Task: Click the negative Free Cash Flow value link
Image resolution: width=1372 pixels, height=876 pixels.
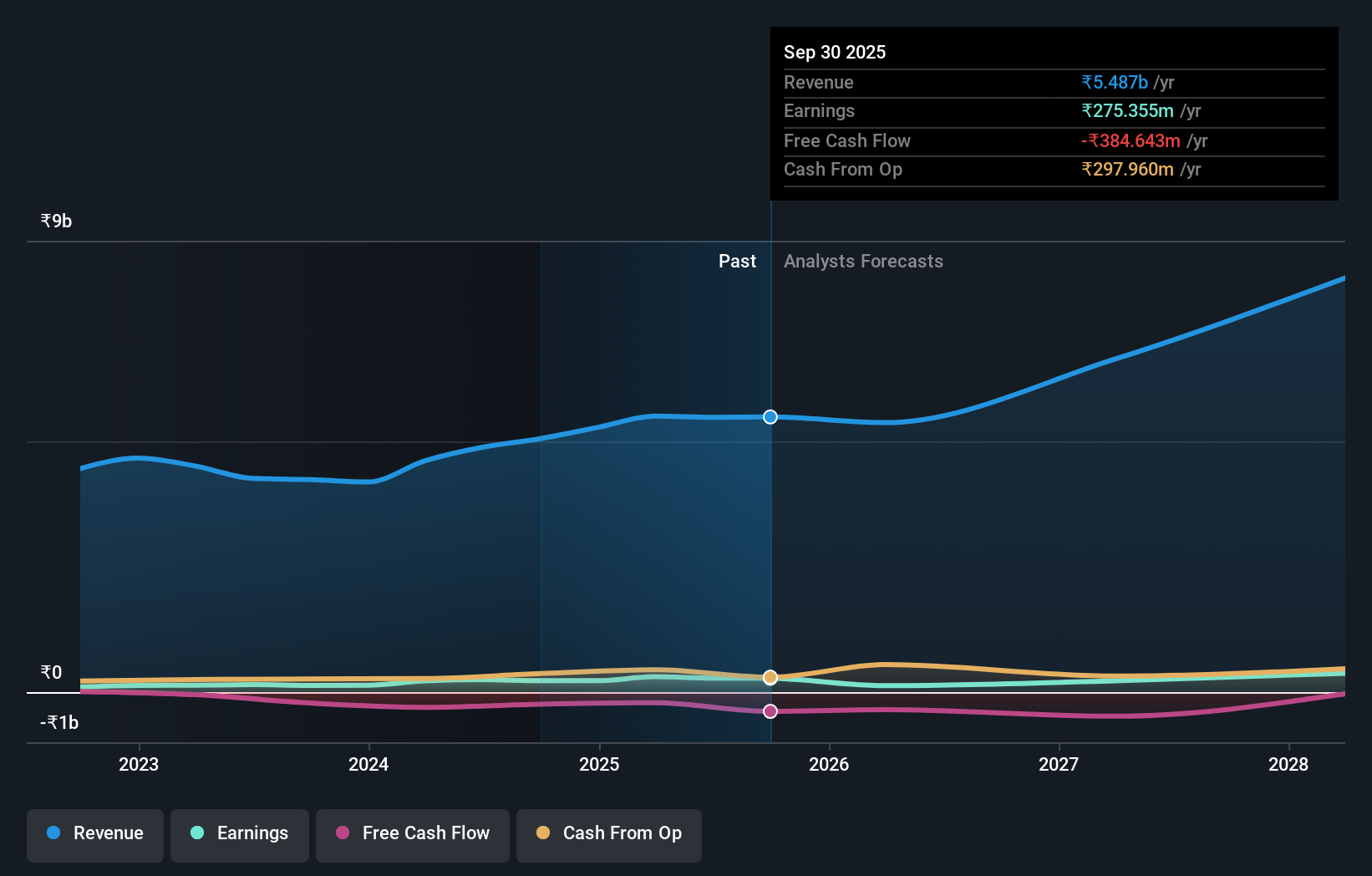Action: 1131,140
